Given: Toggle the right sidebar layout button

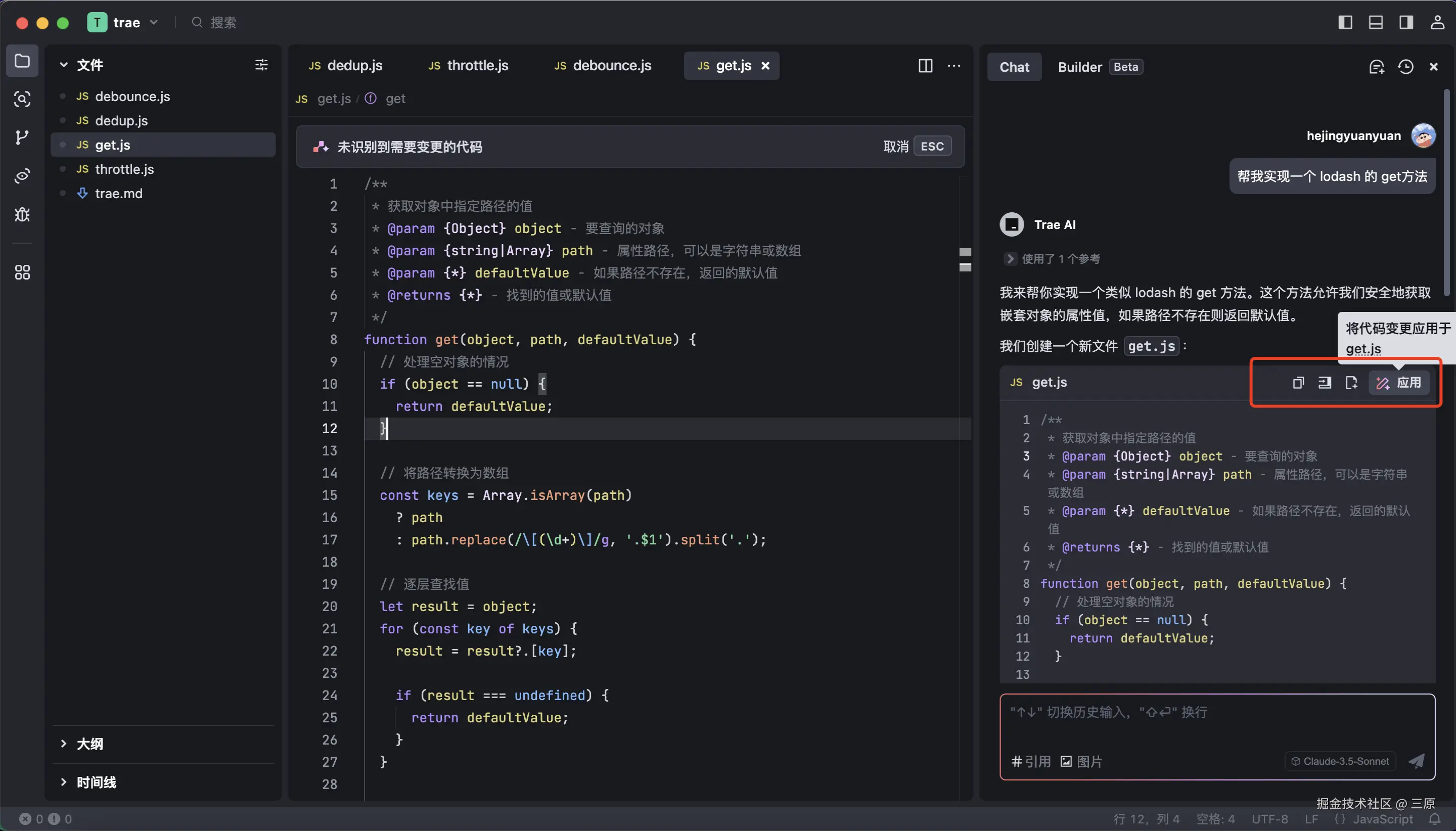Looking at the screenshot, I should pyautogui.click(x=1406, y=22).
